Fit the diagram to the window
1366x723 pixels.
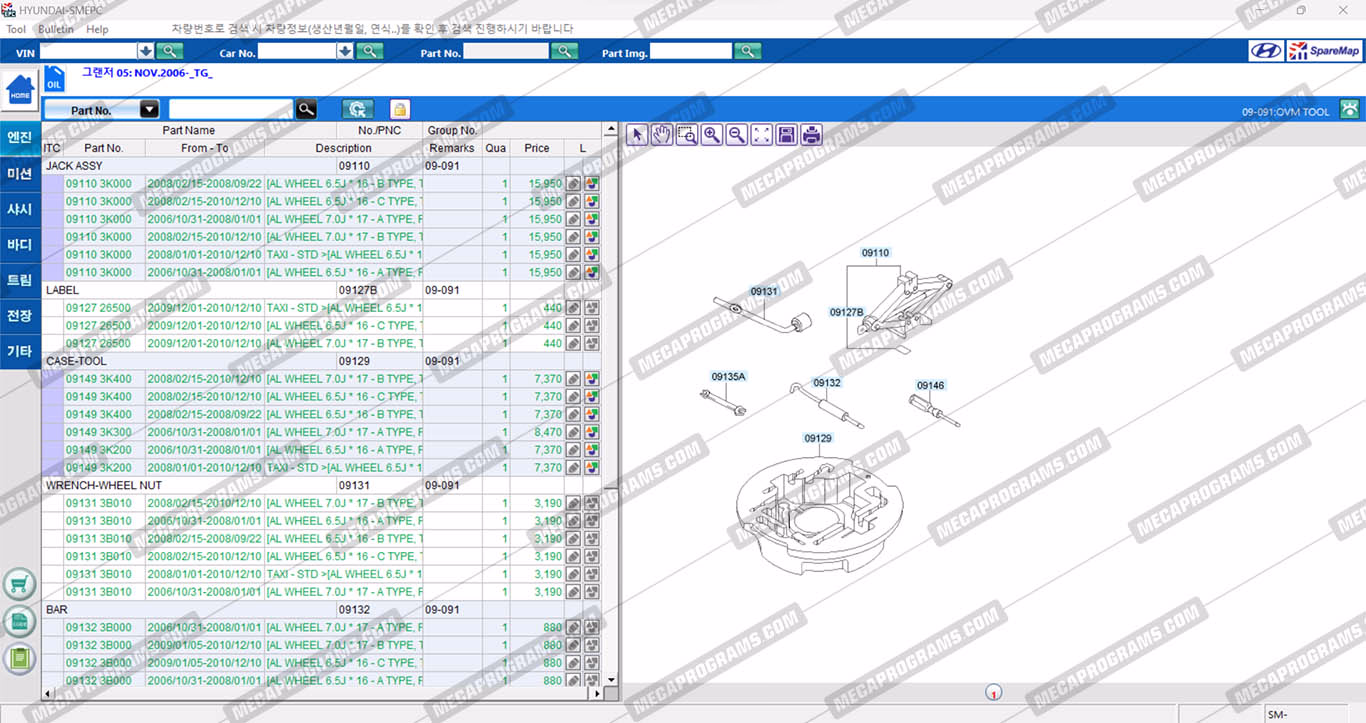(x=762, y=135)
